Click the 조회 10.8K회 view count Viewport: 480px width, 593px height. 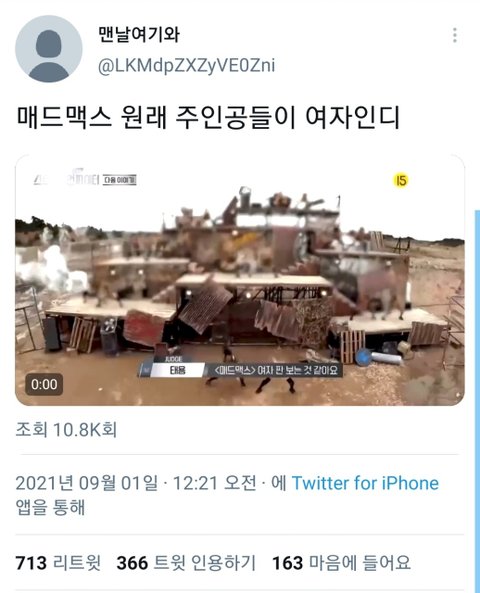coord(66,430)
